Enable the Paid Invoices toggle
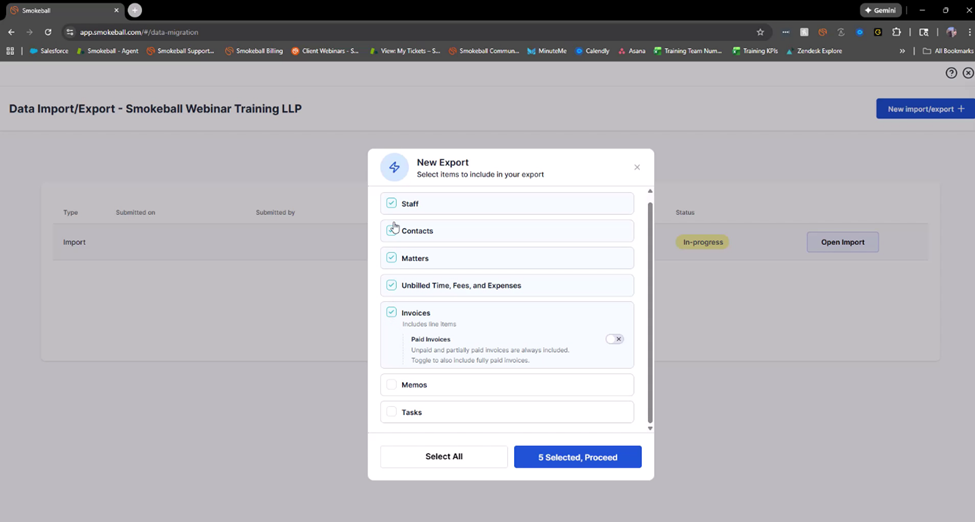975x522 pixels. pyautogui.click(x=614, y=339)
